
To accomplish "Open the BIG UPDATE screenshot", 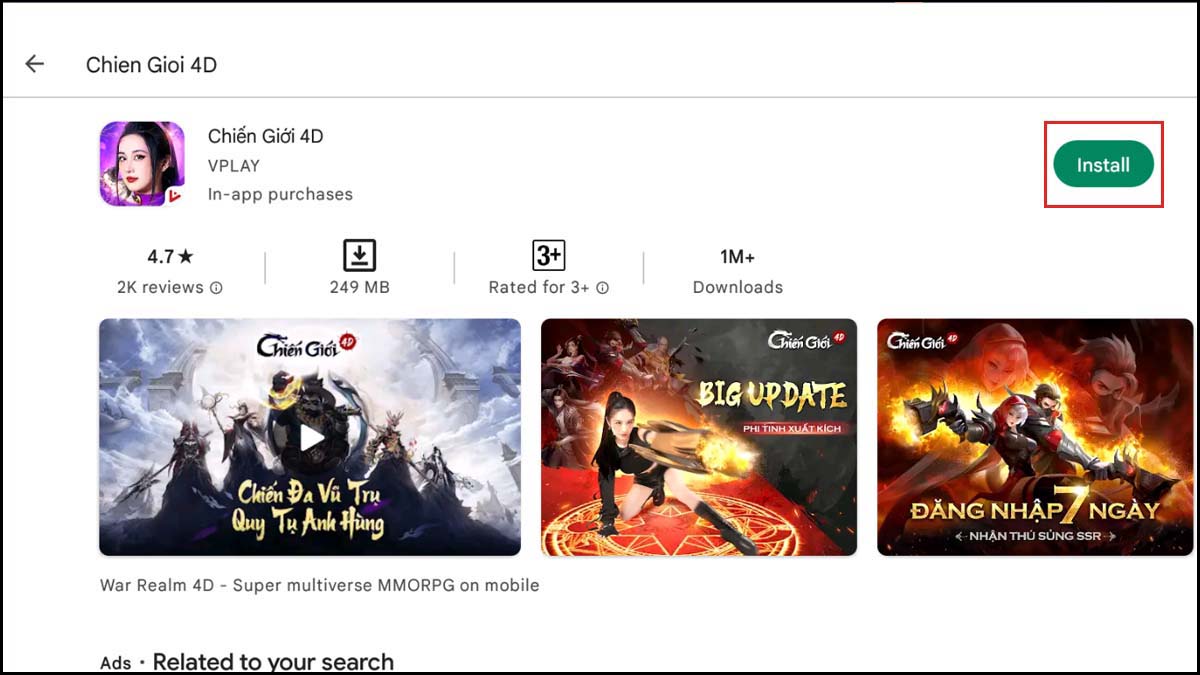I will point(699,437).
